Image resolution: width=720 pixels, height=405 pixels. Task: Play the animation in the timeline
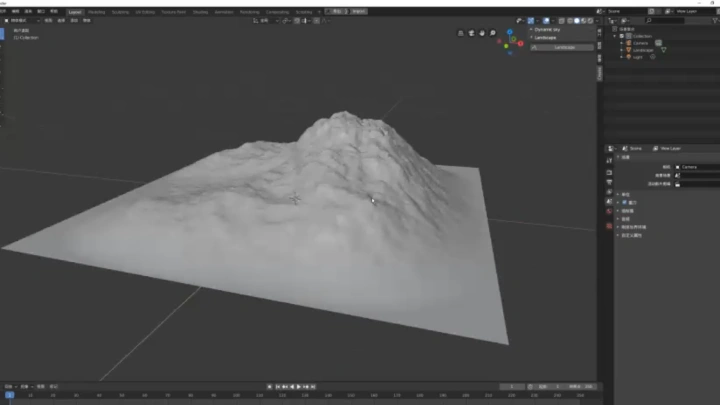click(x=299, y=387)
